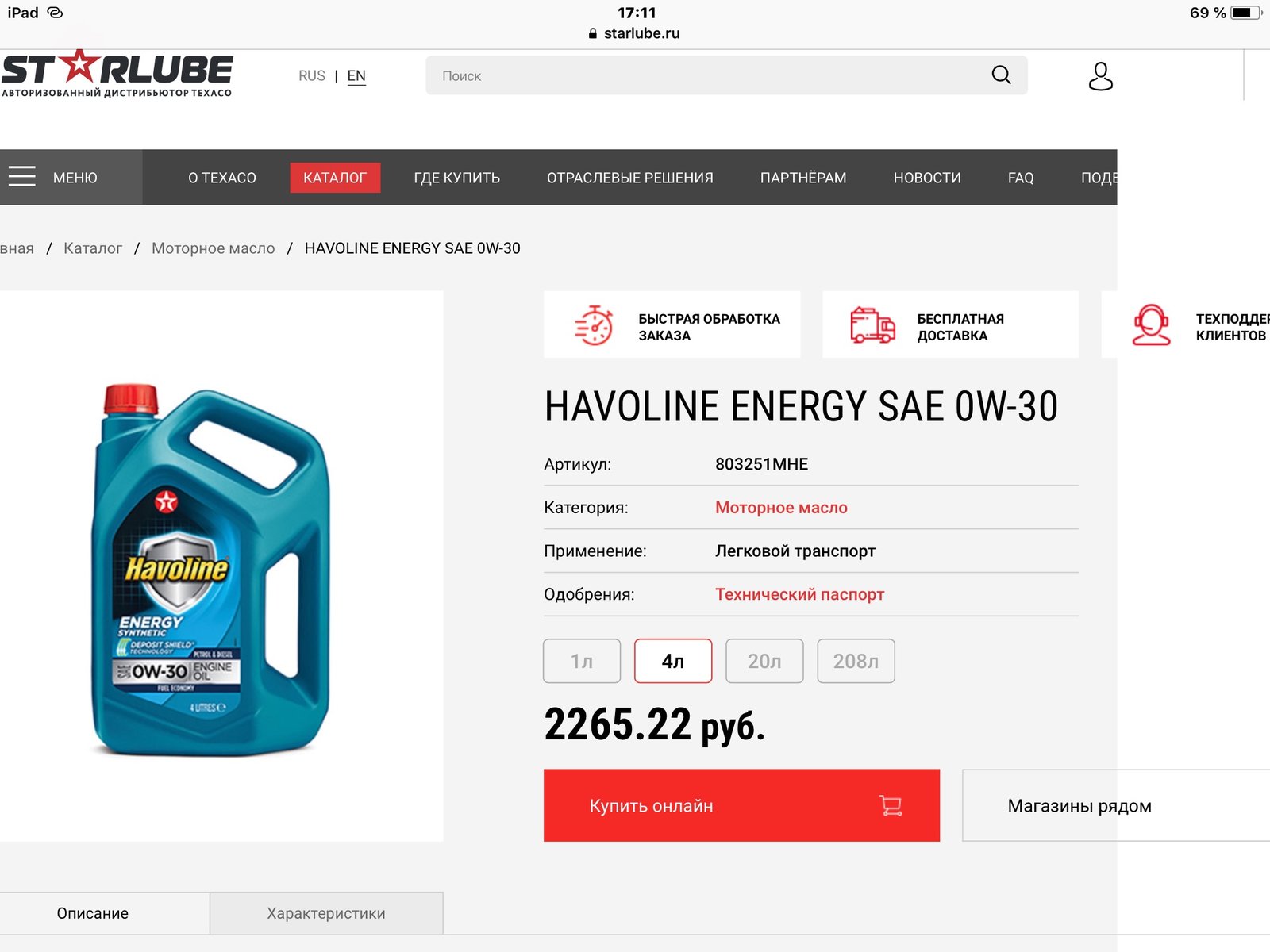This screenshot has width=1270, height=952.
Task: Focus the Поиск search field
Action: pos(706,75)
